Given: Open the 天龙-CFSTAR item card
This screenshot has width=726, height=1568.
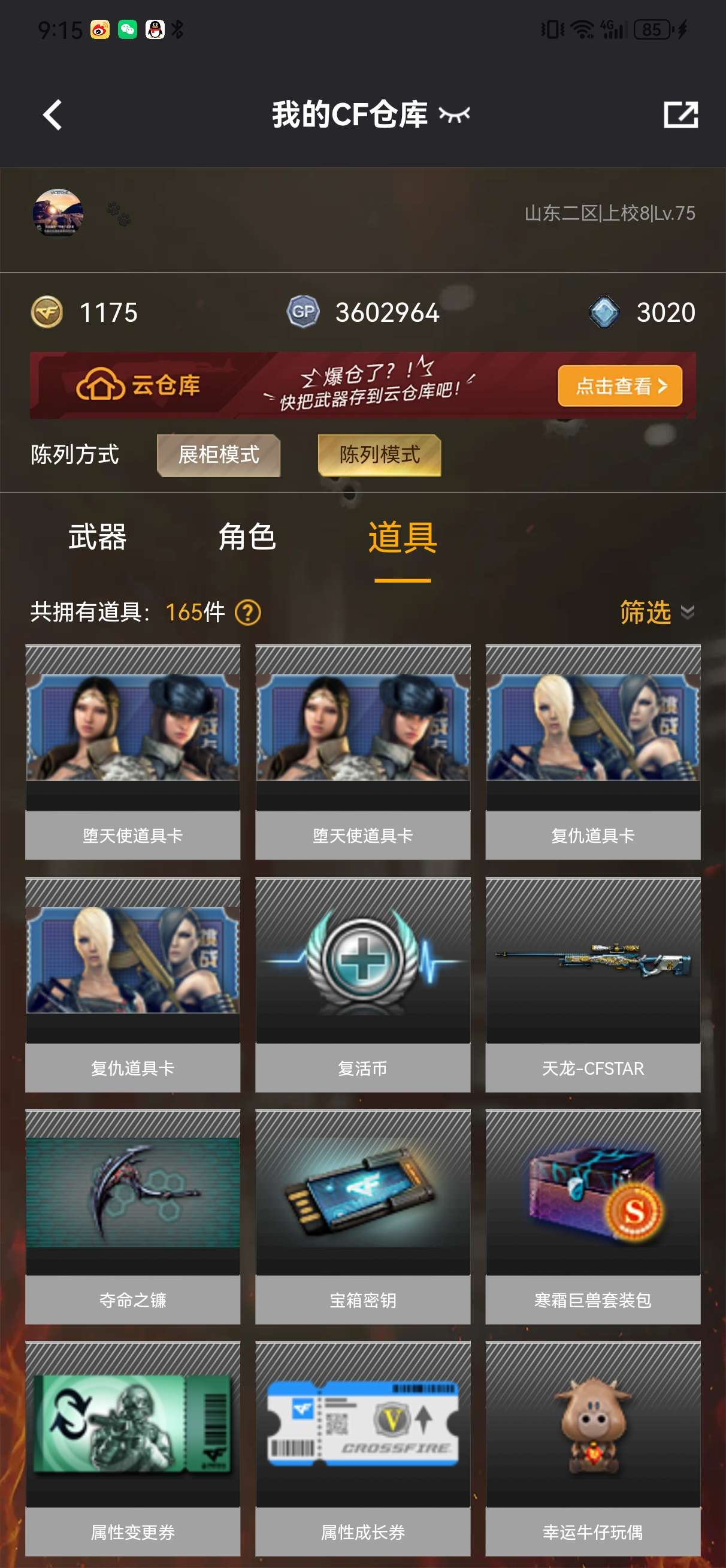Looking at the screenshot, I should 593,984.
